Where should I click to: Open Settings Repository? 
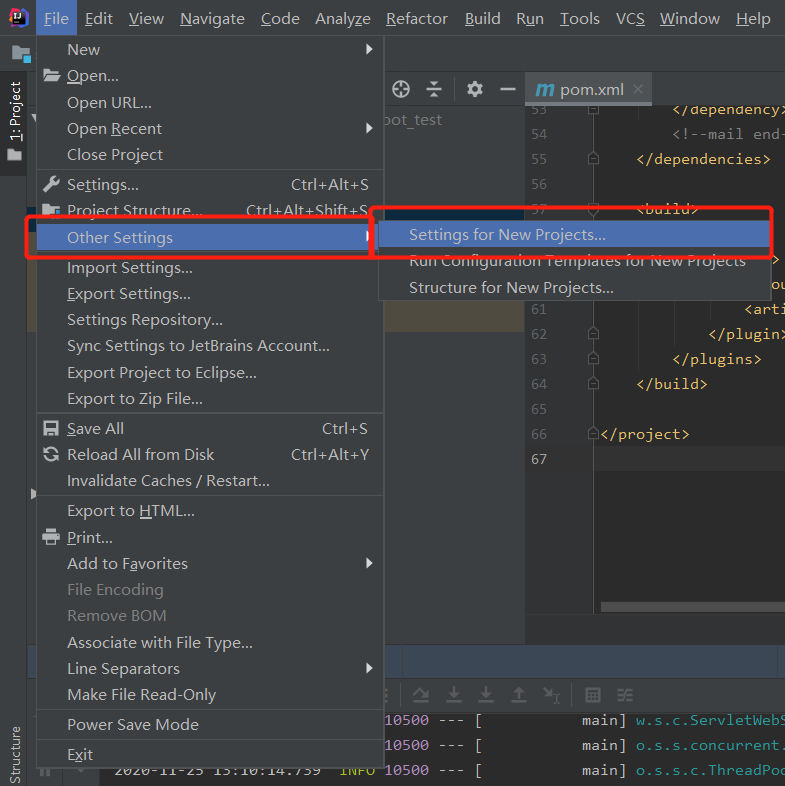click(210, 320)
